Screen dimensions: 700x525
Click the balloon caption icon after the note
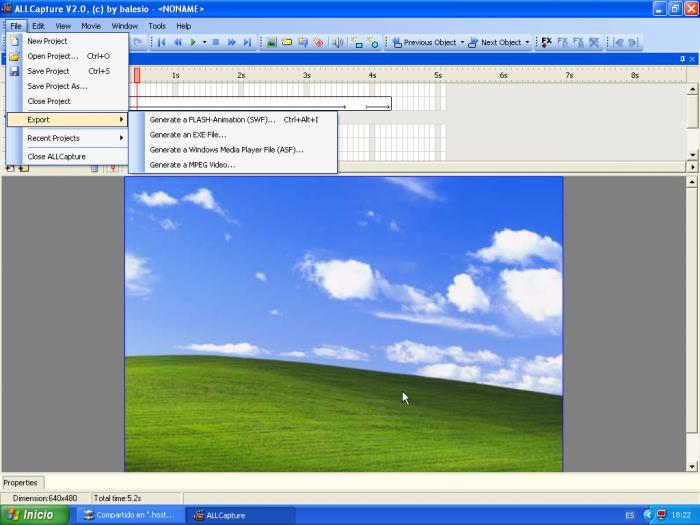303,42
